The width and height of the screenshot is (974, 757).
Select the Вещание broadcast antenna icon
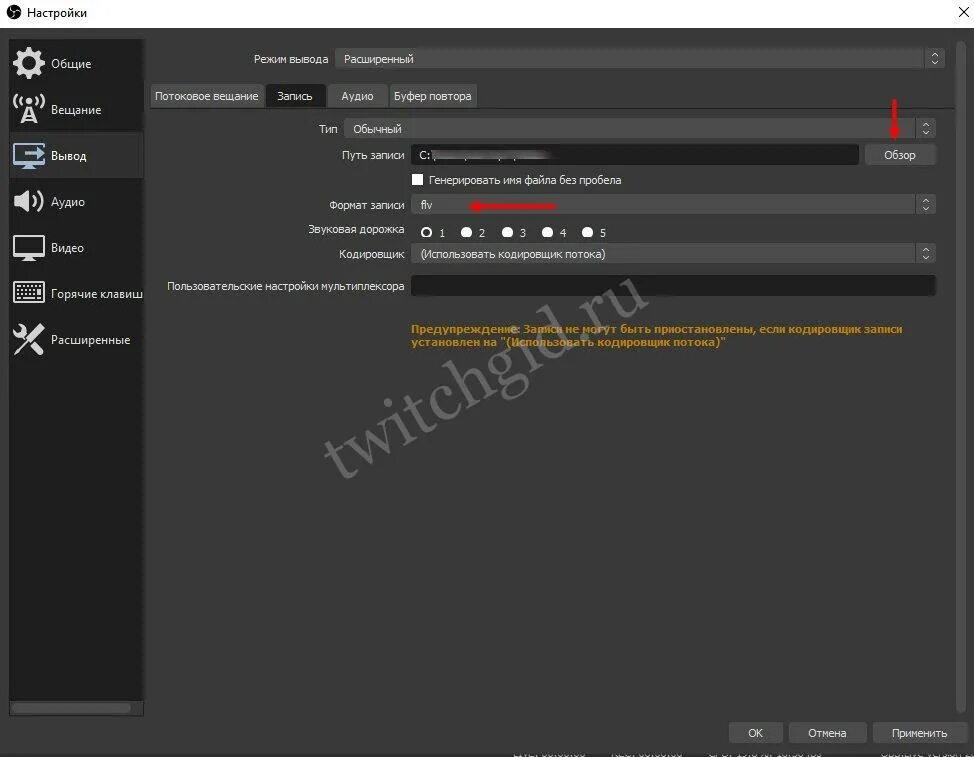(x=29, y=109)
